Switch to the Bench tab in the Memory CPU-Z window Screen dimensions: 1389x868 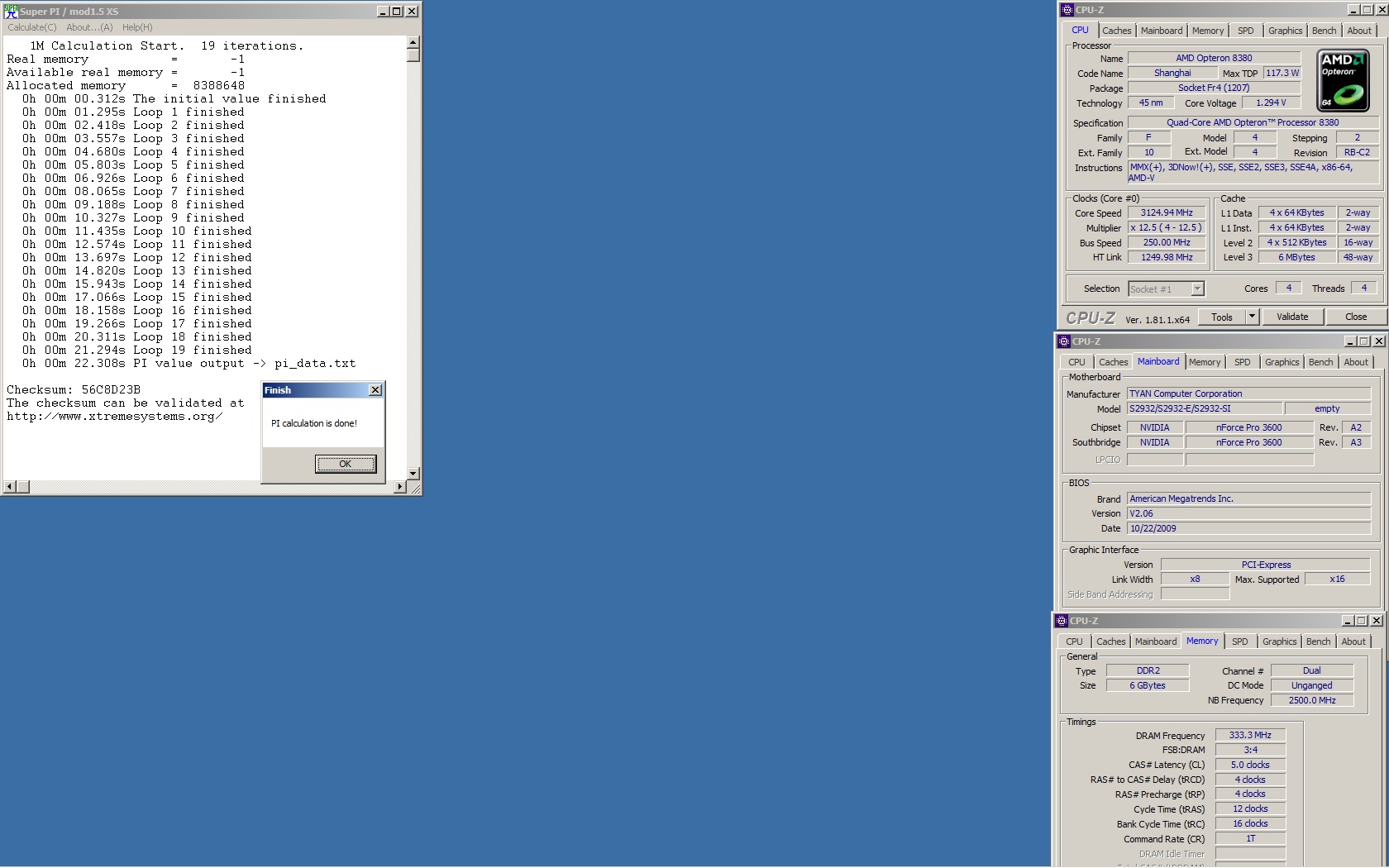[1318, 641]
